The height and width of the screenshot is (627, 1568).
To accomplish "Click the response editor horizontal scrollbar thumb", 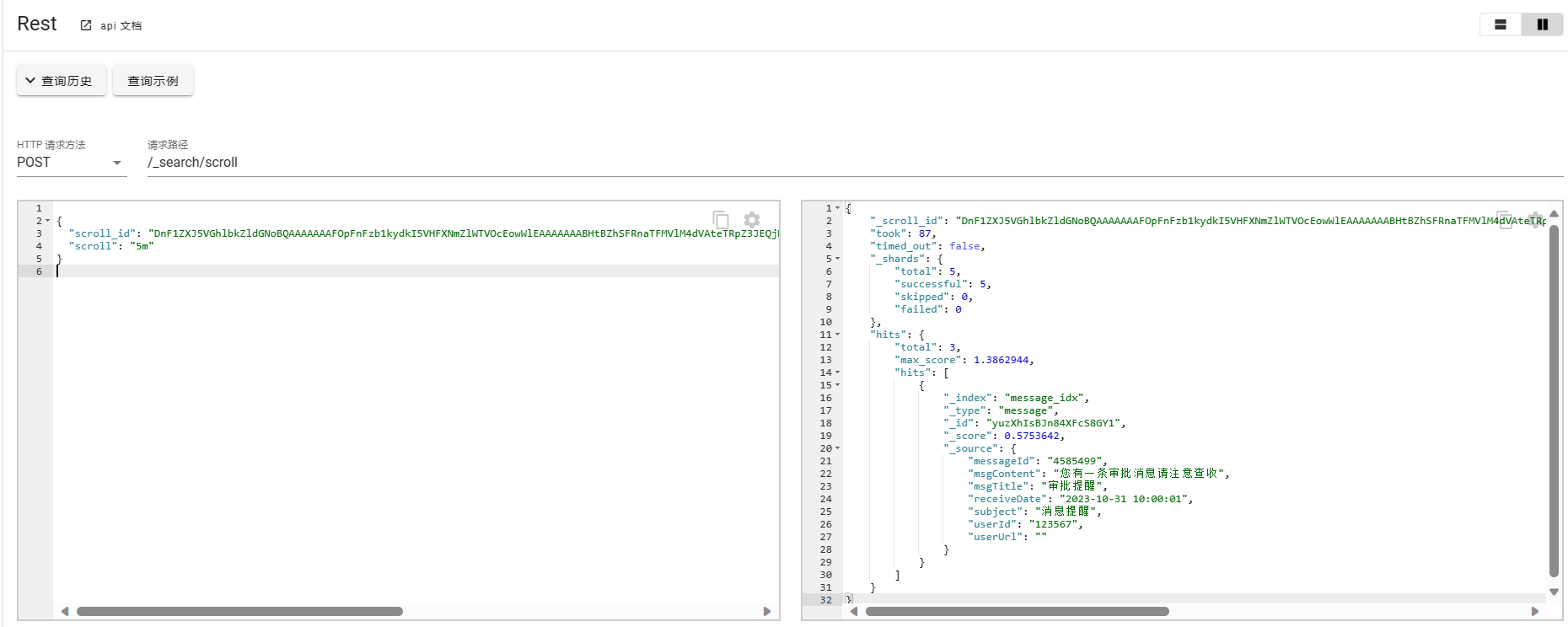I will click(x=1017, y=612).
